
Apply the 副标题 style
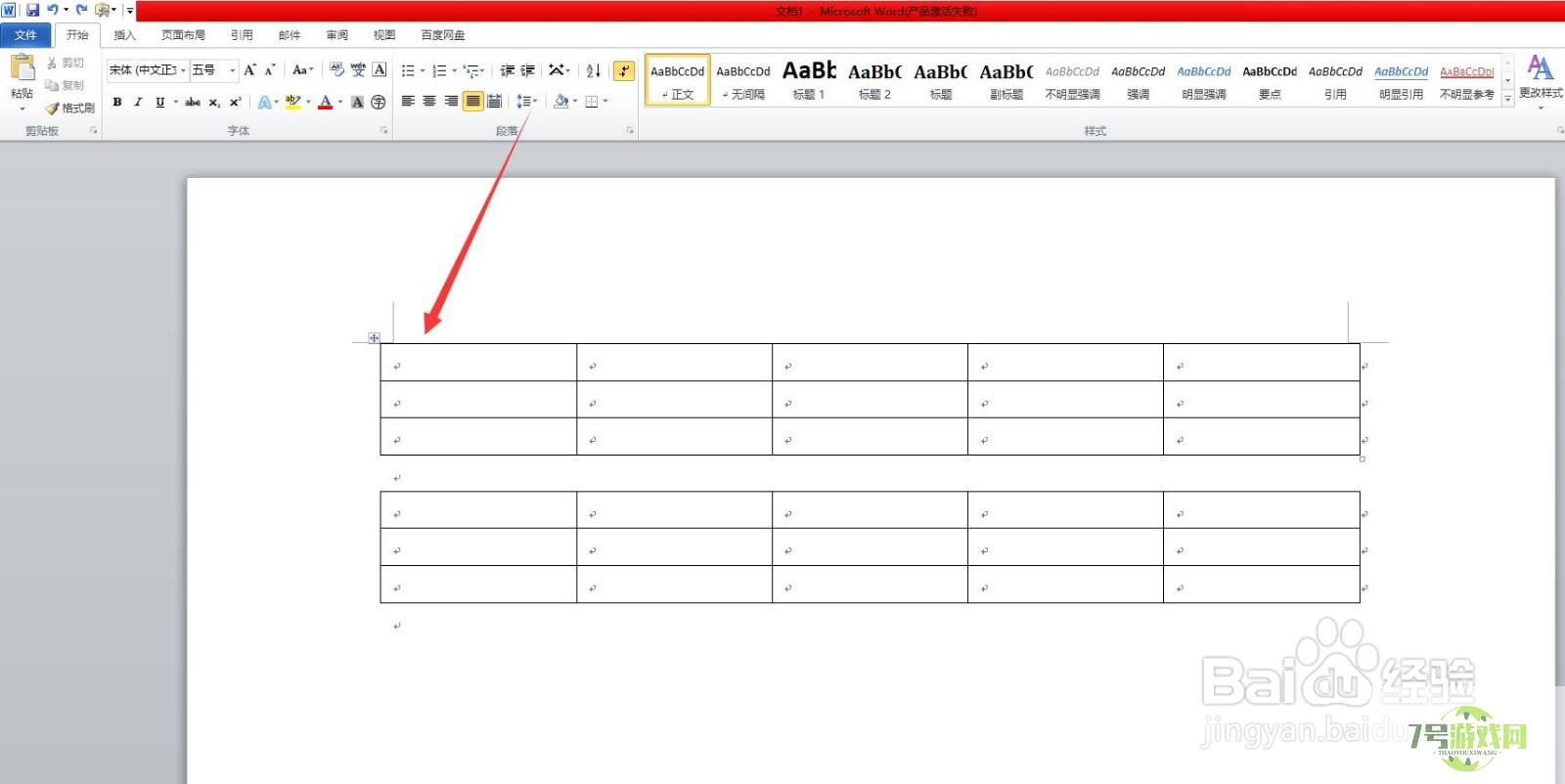coord(1006,81)
